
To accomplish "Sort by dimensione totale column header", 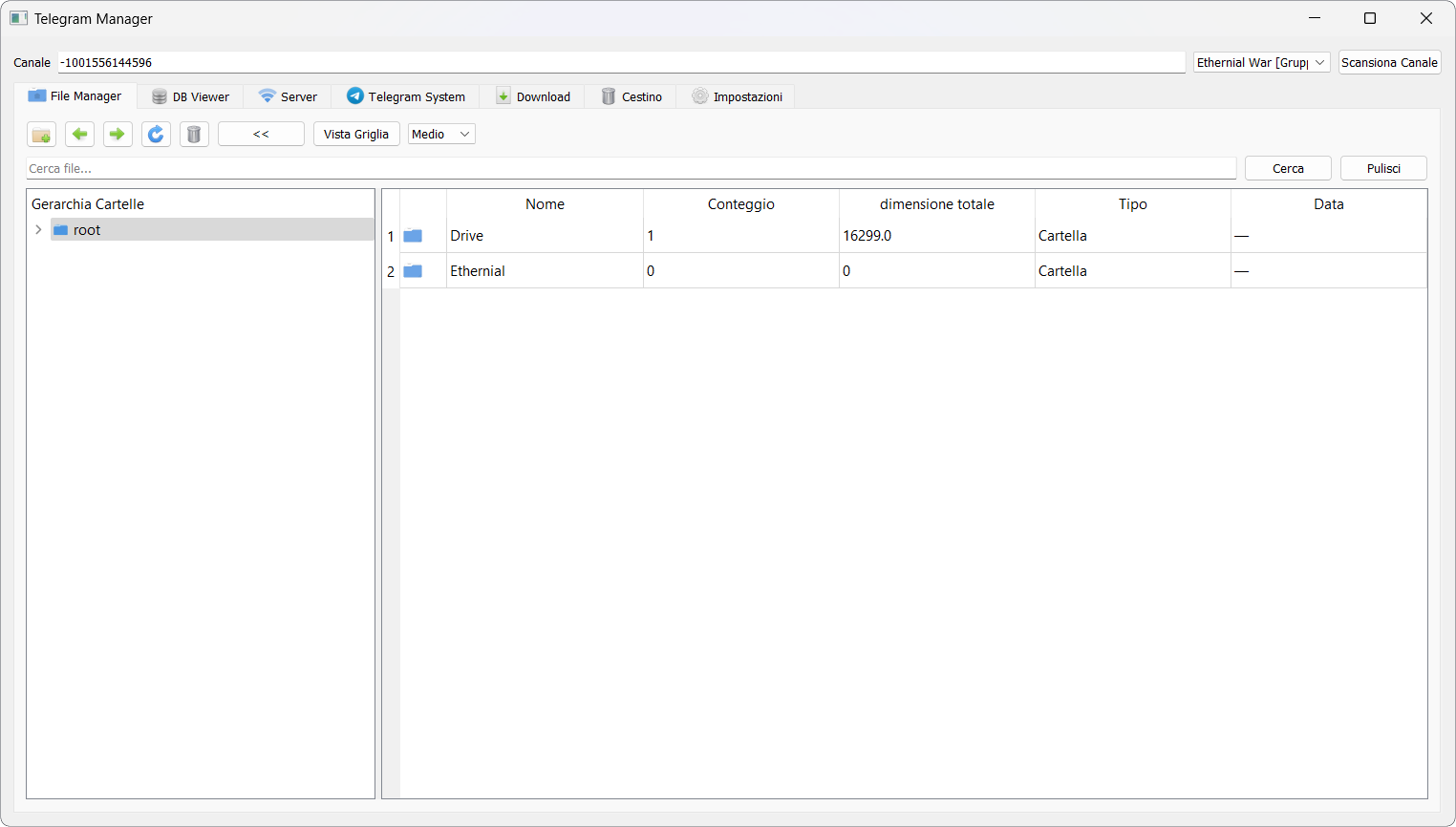I will 937,204.
